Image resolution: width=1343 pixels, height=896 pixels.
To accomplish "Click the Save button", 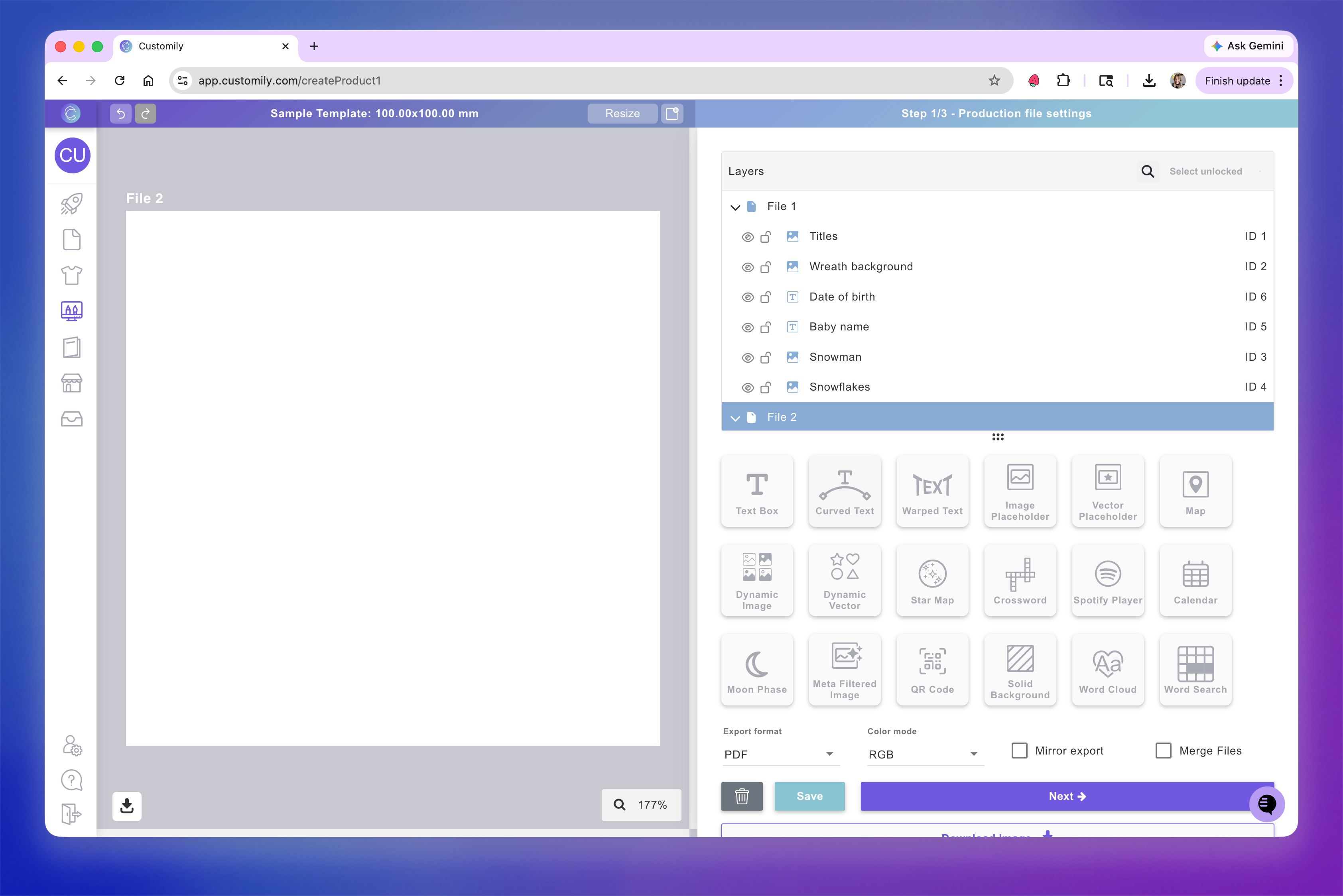I will (x=809, y=796).
